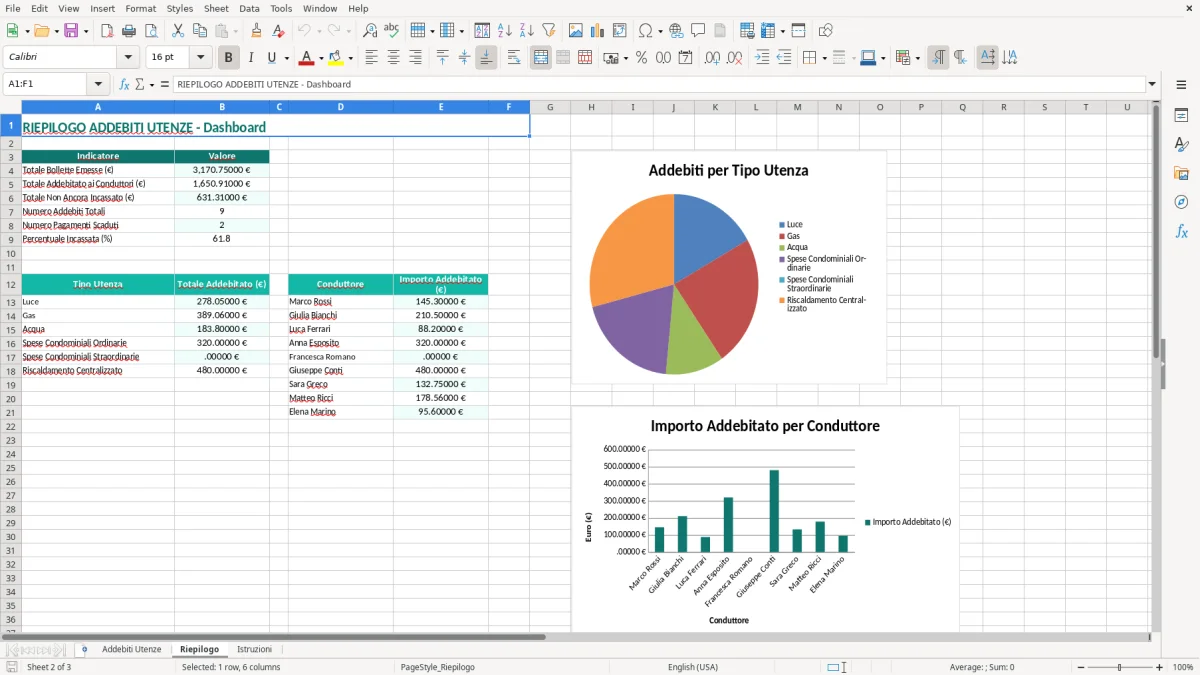Image resolution: width=1200 pixels, height=675 pixels.
Task: Open Find & Replace
Action: point(370,31)
